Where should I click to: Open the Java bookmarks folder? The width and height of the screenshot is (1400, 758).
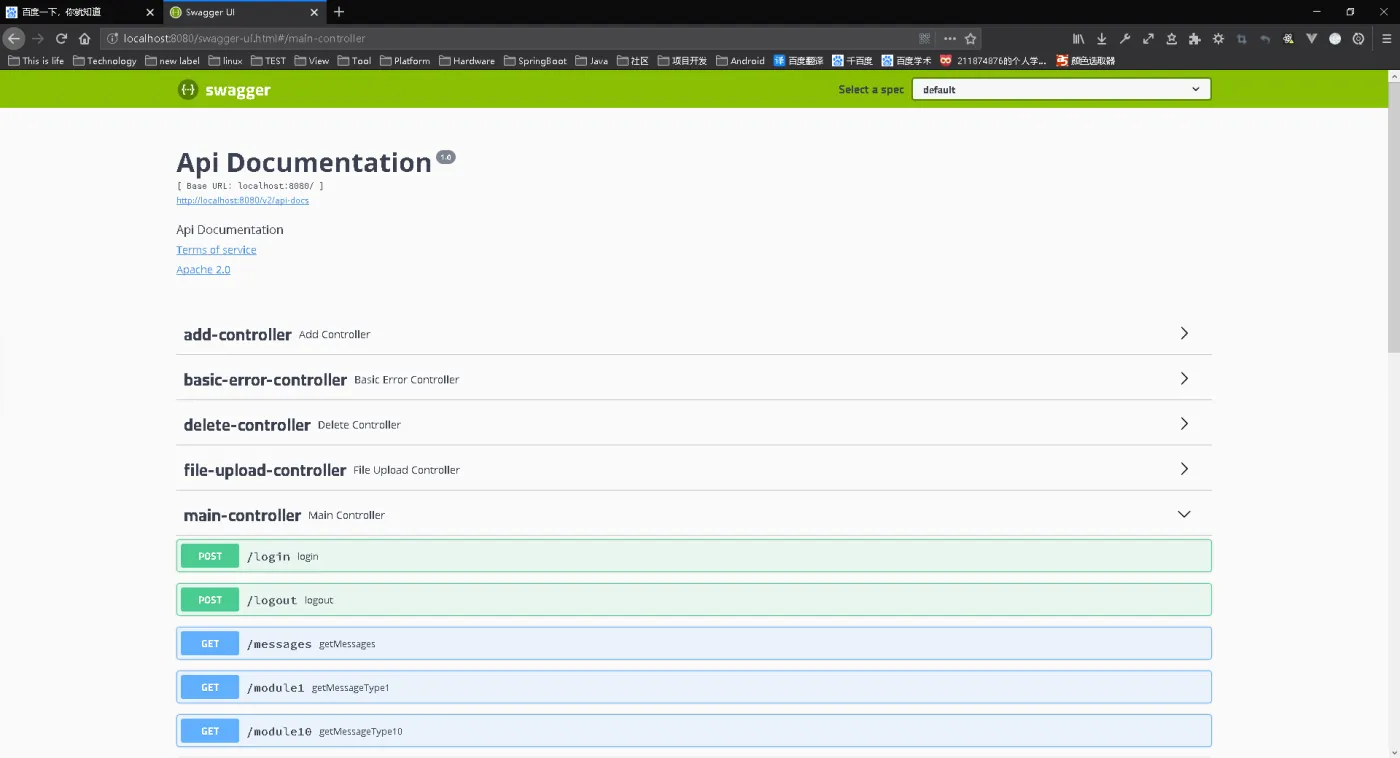(x=591, y=61)
